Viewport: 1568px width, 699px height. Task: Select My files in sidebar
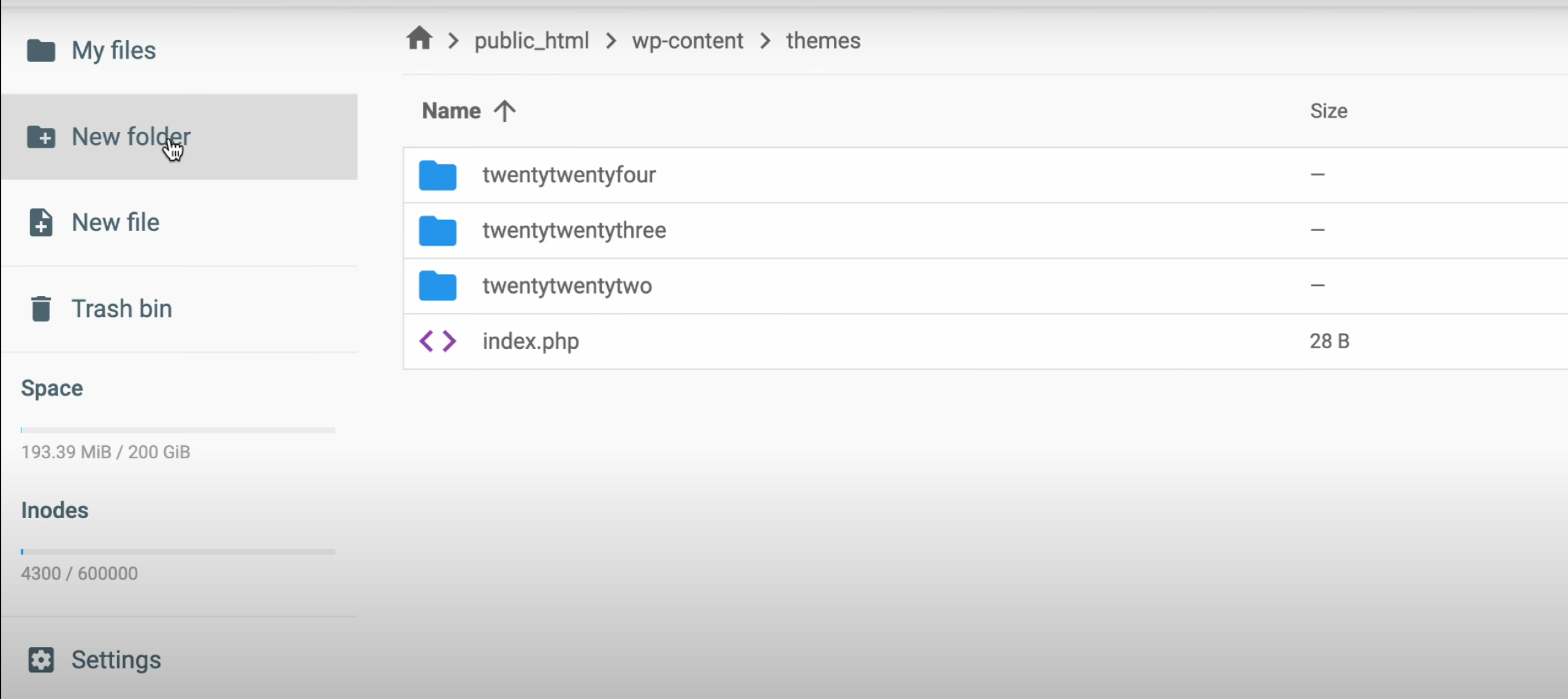click(x=113, y=50)
